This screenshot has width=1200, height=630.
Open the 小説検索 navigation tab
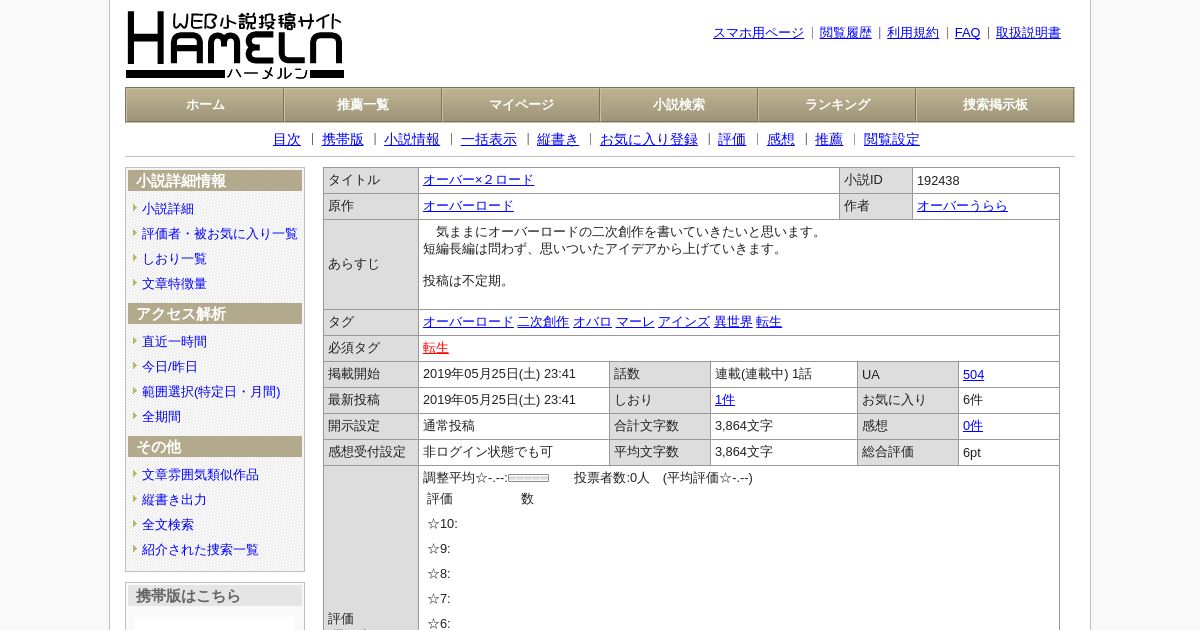679,105
